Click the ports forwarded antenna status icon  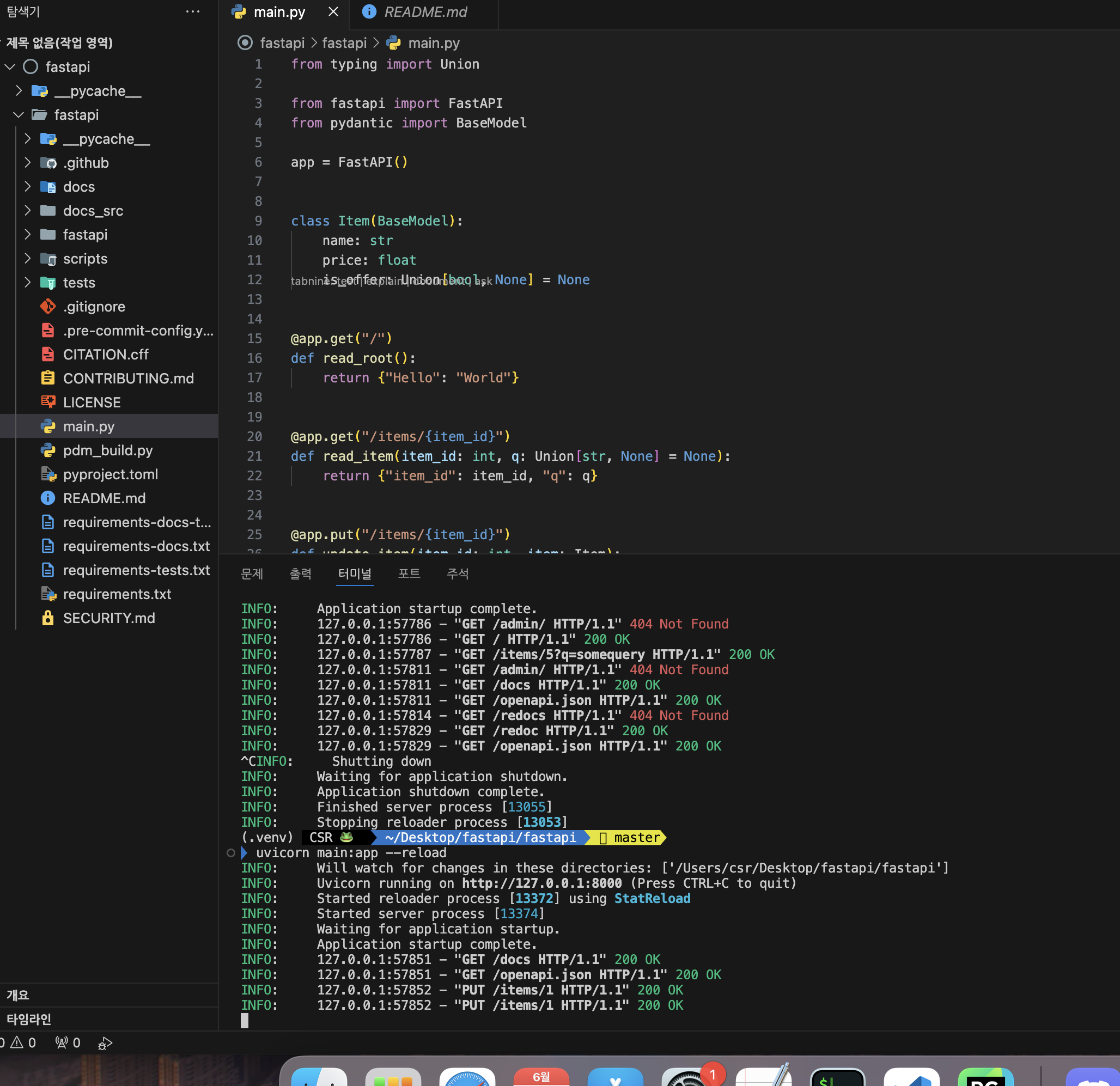click(x=62, y=1042)
